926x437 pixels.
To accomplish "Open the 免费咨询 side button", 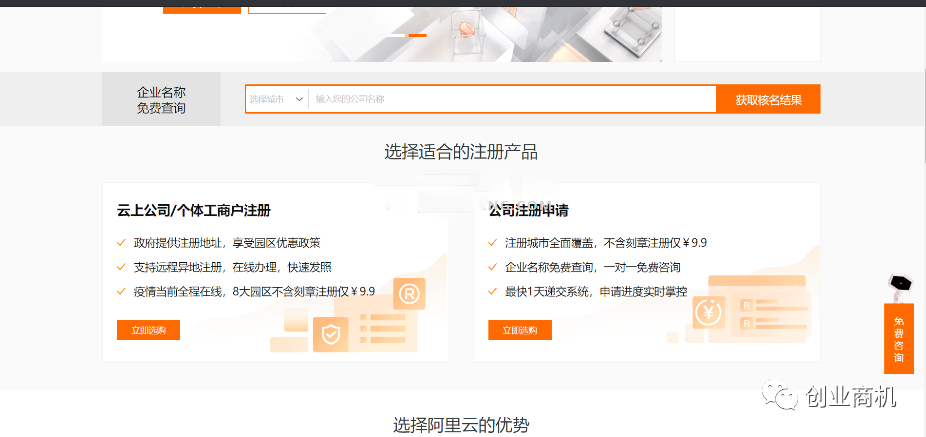I will pyautogui.click(x=898, y=339).
